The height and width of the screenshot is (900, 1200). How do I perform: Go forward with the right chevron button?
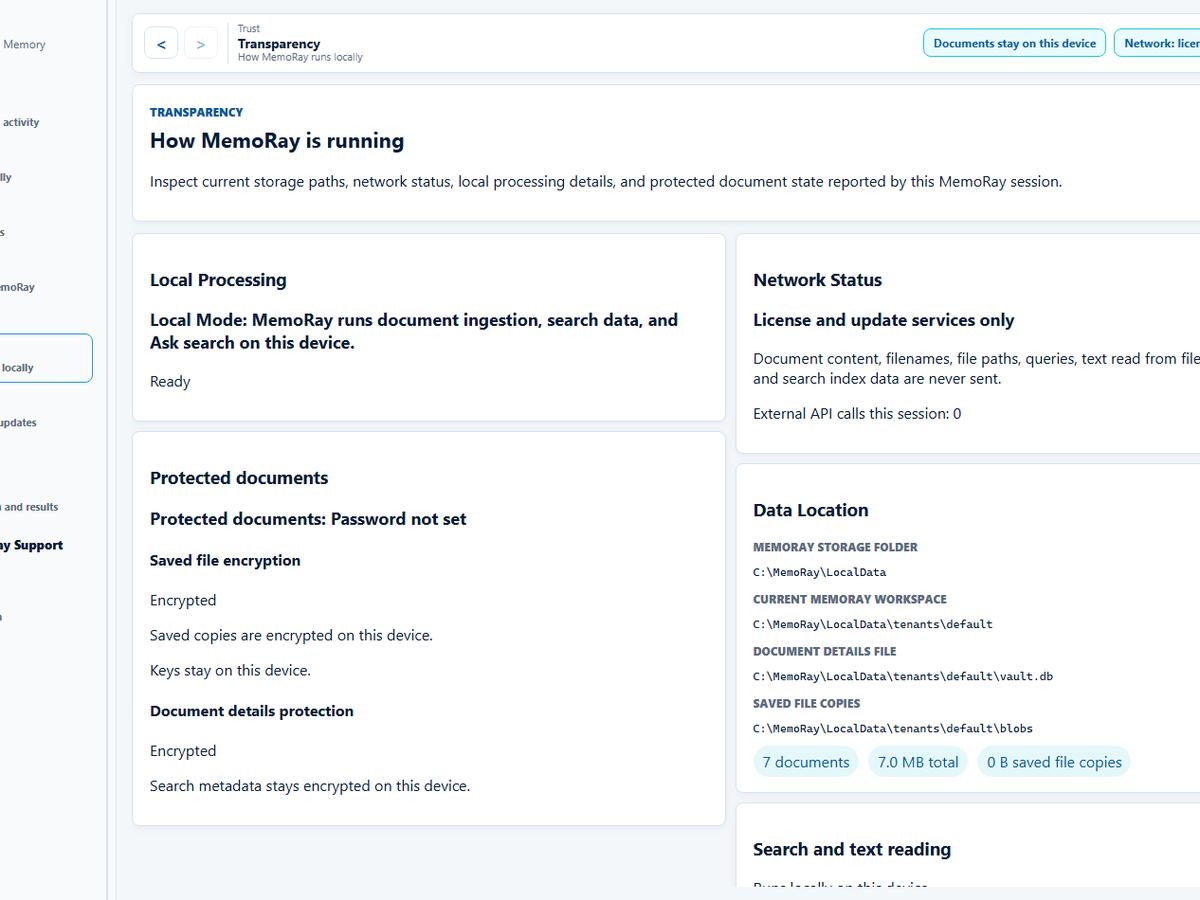[x=201, y=43]
